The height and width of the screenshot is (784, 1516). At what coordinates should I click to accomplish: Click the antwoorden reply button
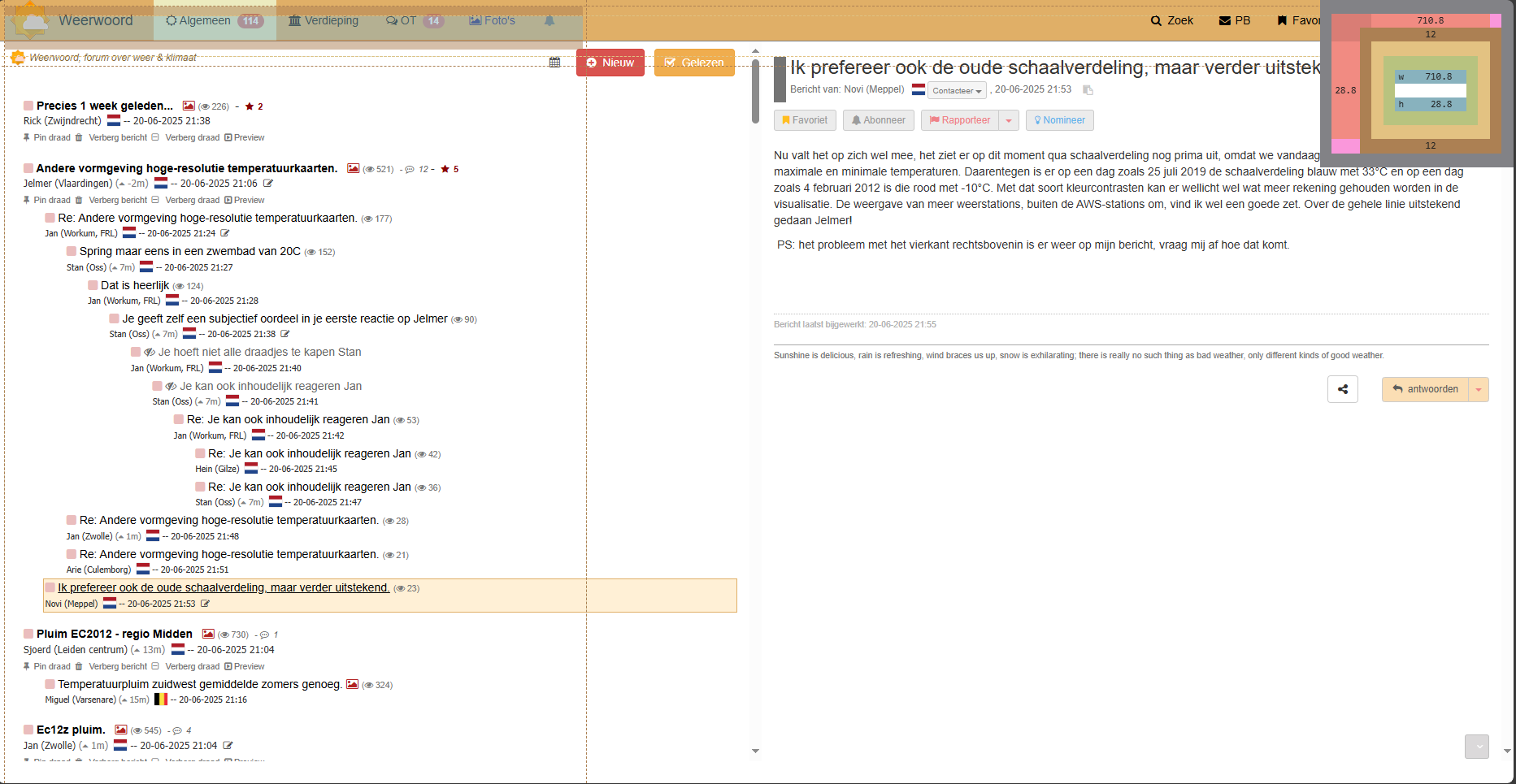pos(1425,389)
